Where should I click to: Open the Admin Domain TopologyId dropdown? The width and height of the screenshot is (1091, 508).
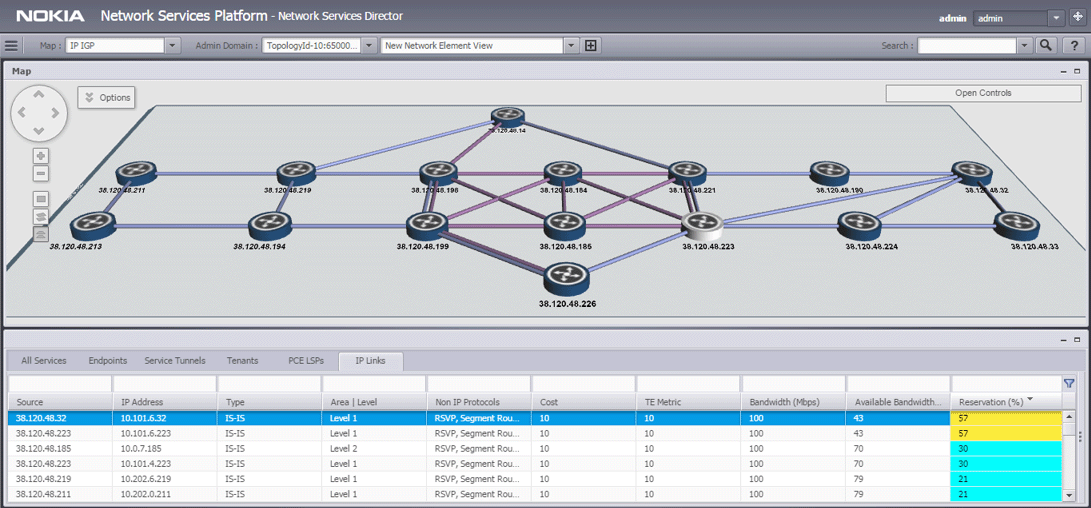pyautogui.click(x=369, y=45)
